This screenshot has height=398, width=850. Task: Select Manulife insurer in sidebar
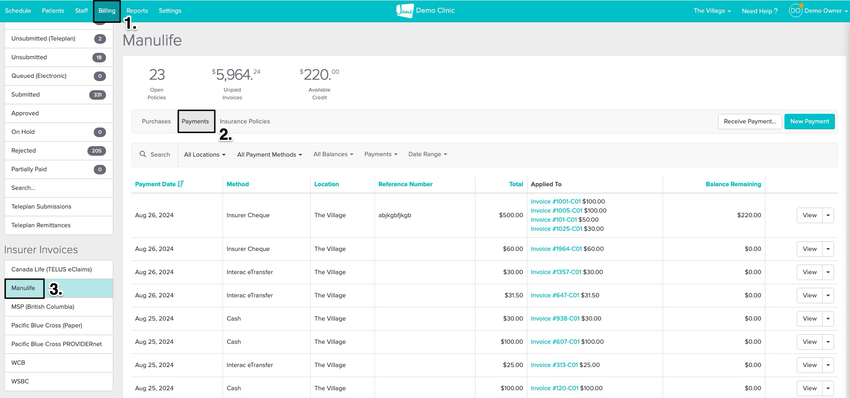tap(59, 288)
